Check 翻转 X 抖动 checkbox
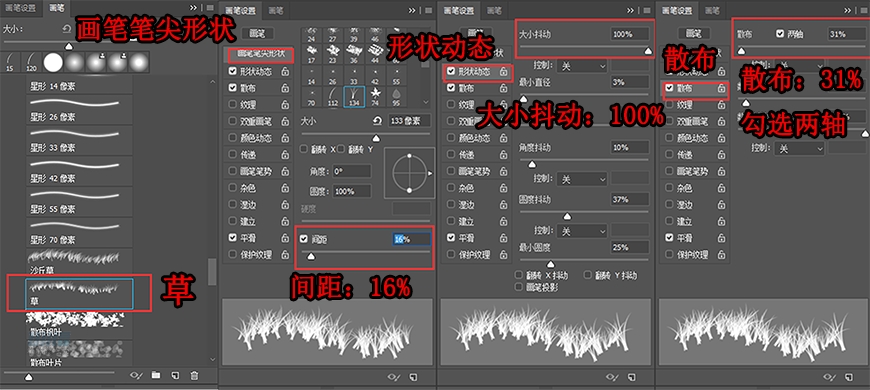Screen dimensions: 870x390 518,275
